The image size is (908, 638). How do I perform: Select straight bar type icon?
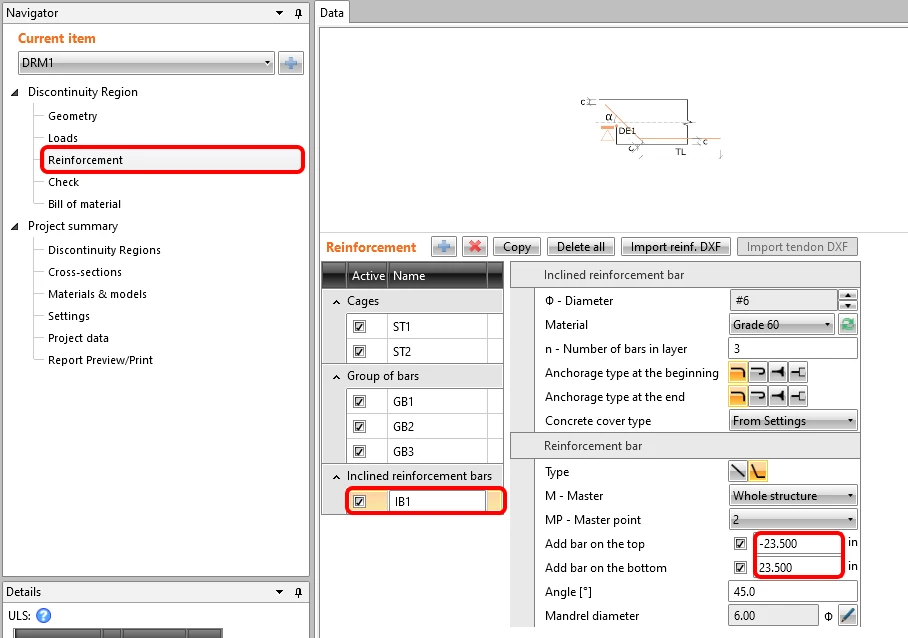pyautogui.click(x=738, y=471)
